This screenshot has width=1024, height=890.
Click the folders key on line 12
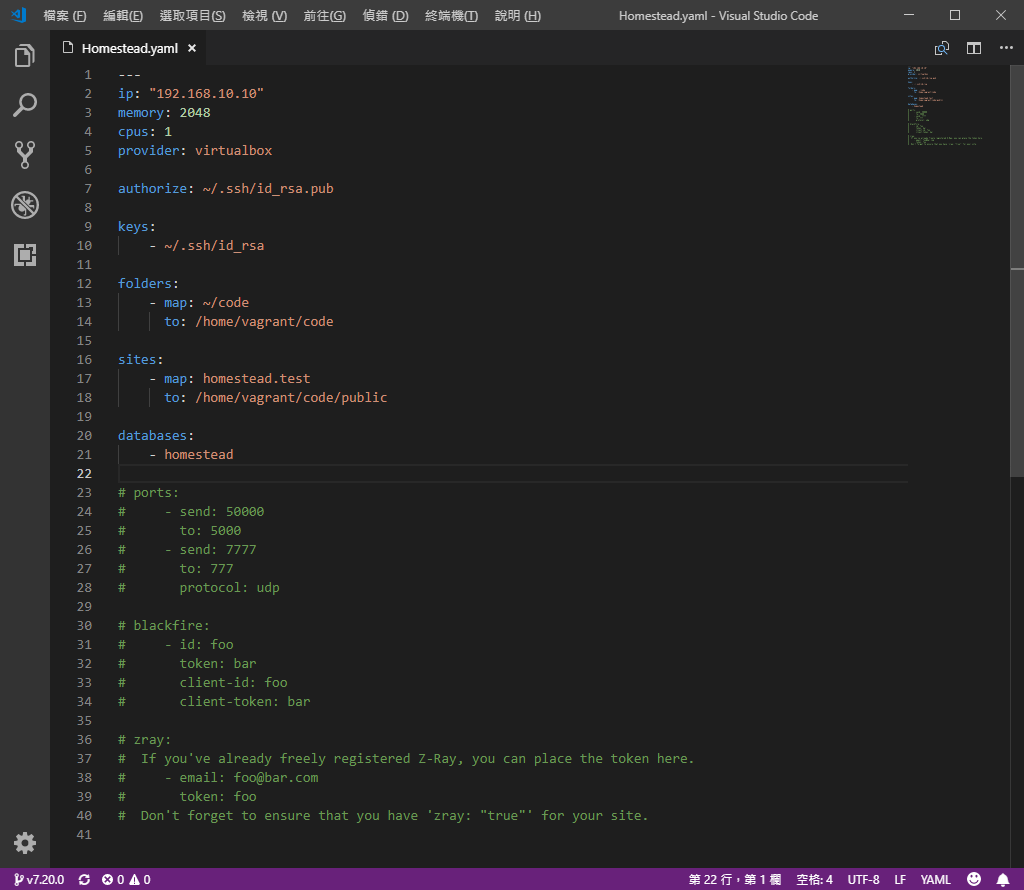pyautogui.click(x=145, y=283)
